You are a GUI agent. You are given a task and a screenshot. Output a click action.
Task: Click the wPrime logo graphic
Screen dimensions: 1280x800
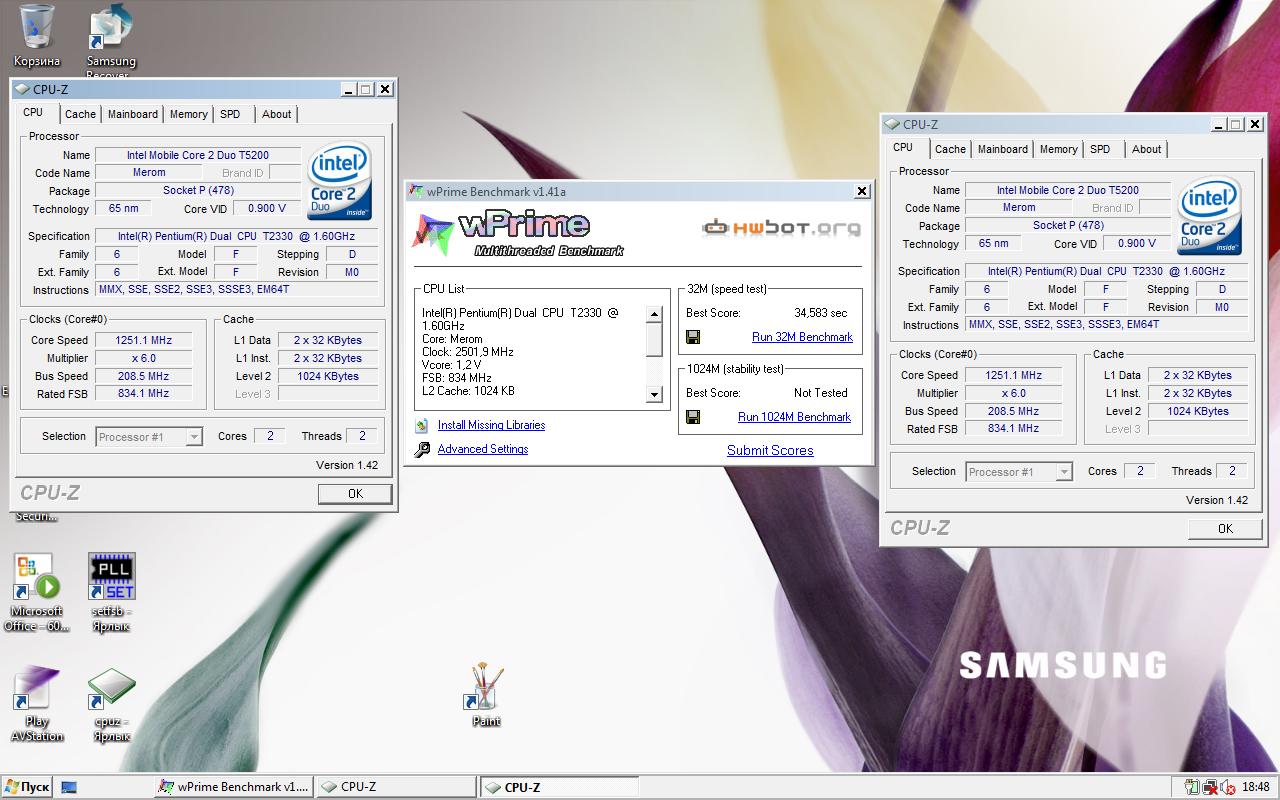517,232
